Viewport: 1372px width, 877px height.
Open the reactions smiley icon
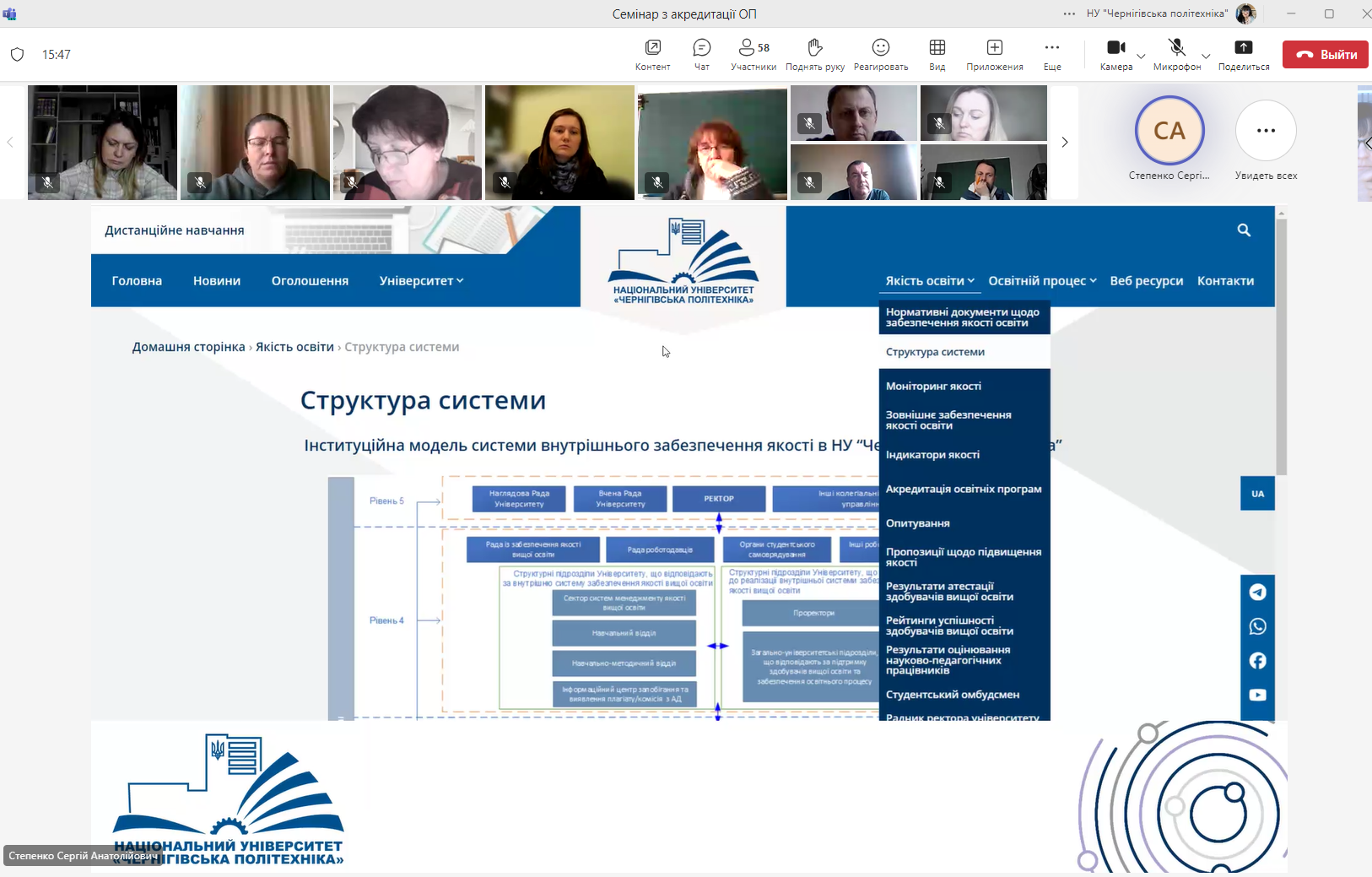(880, 48)
